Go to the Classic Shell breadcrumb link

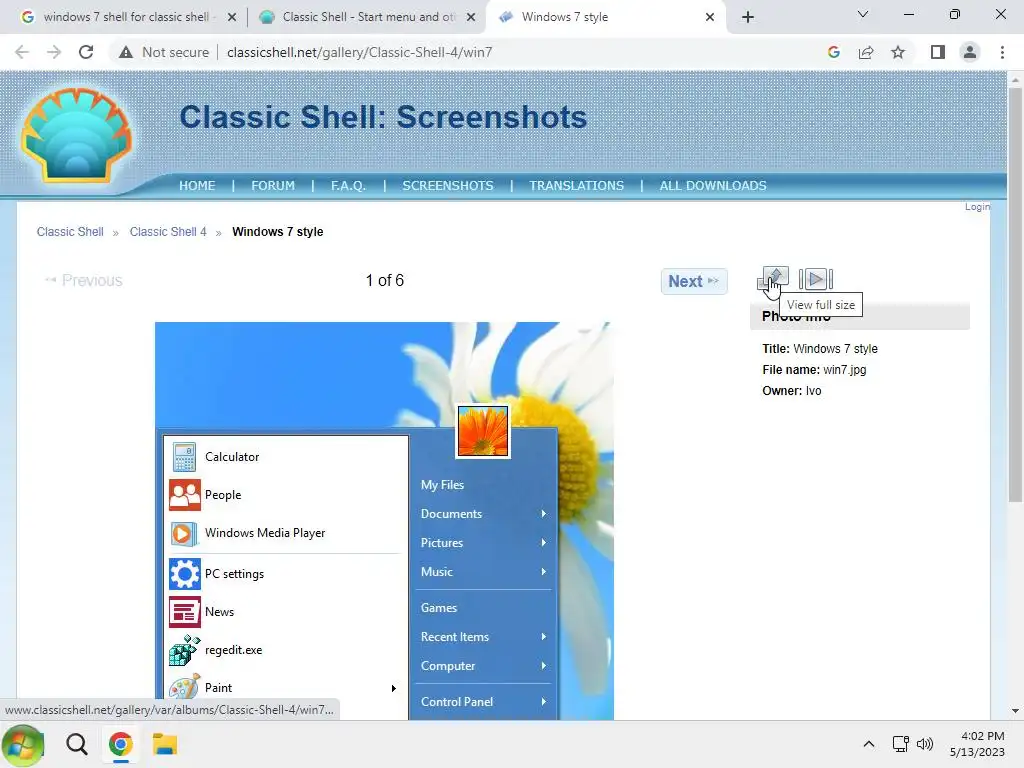point(70,232)
